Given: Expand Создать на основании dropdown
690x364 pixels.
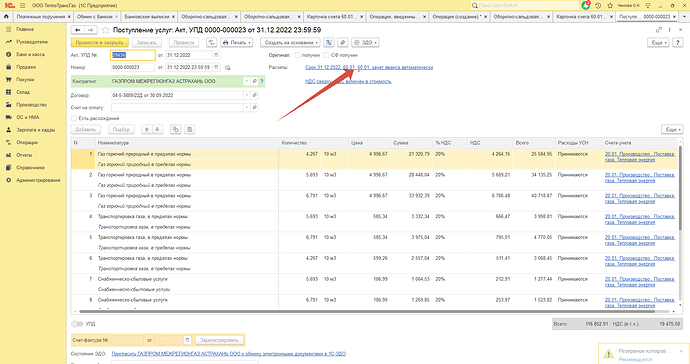Looking at the screenshot, I should [x=290, y=43].
